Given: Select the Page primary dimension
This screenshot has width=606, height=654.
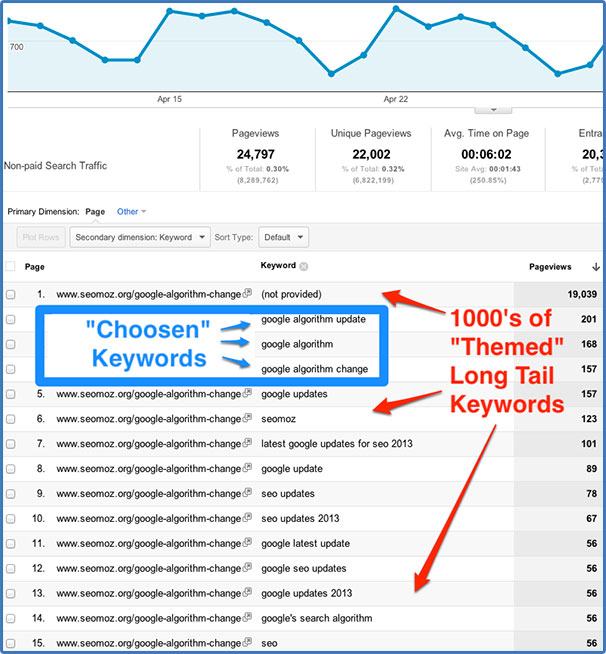Looking at the screenshot, I should click(95, 211).
